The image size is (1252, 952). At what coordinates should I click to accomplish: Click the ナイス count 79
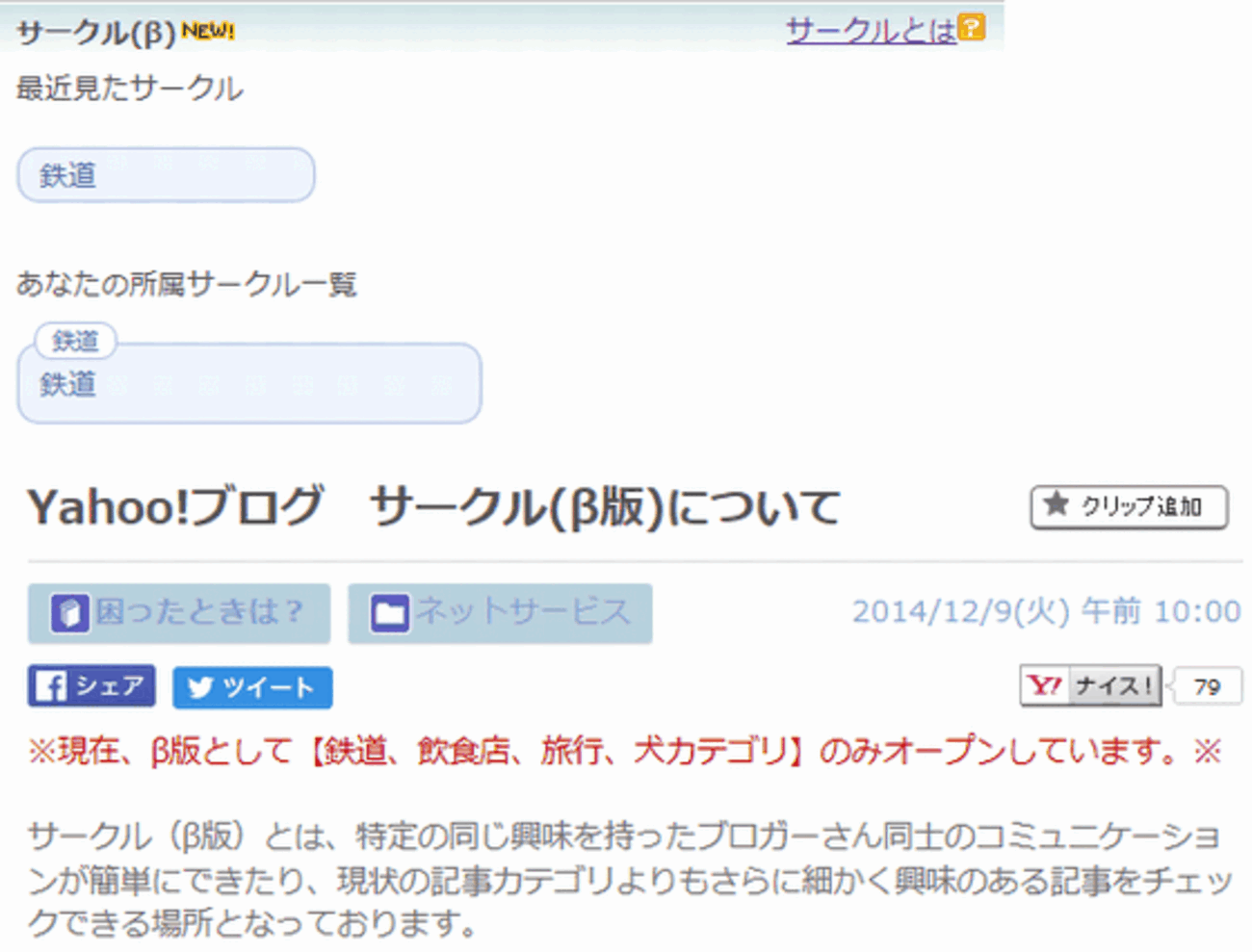click(1207, 686)
